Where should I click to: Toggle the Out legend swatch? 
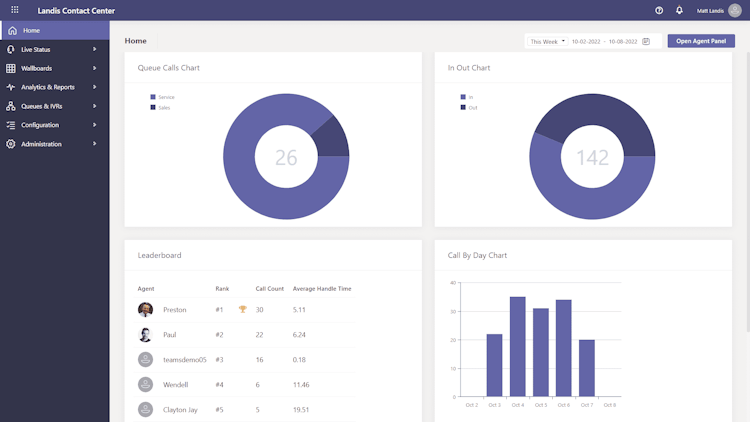point(463,107)
